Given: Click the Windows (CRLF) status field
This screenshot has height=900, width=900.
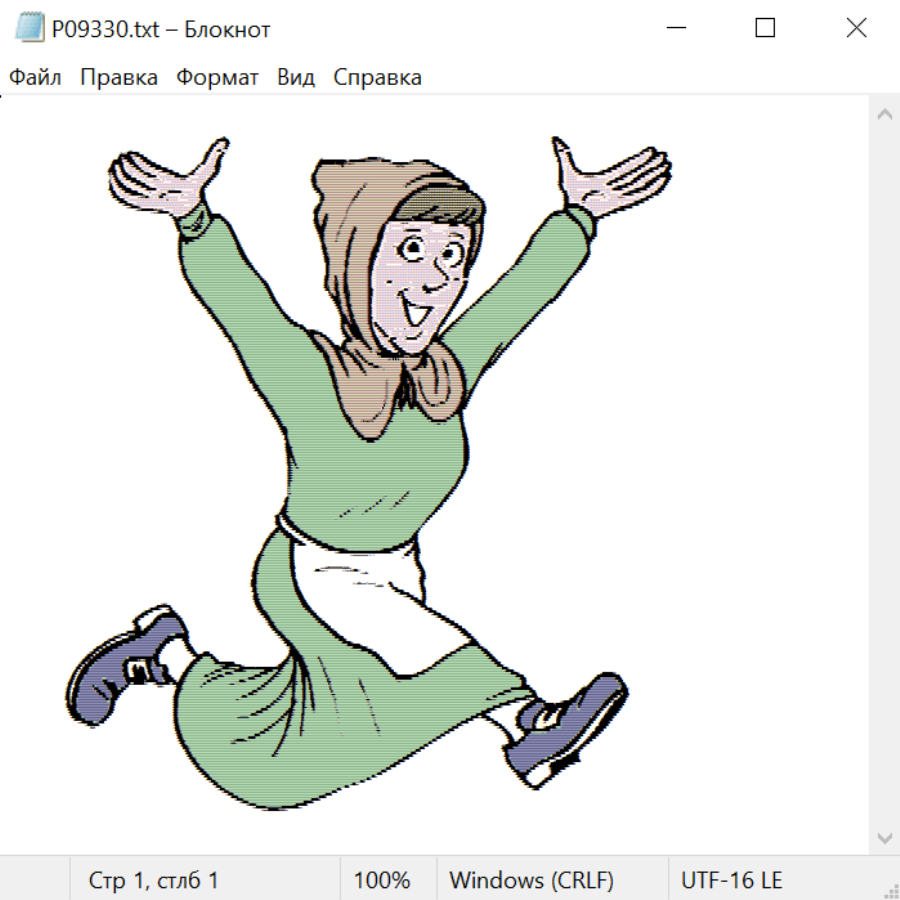Looking at the screenshot, I should [x=531, y=880].
